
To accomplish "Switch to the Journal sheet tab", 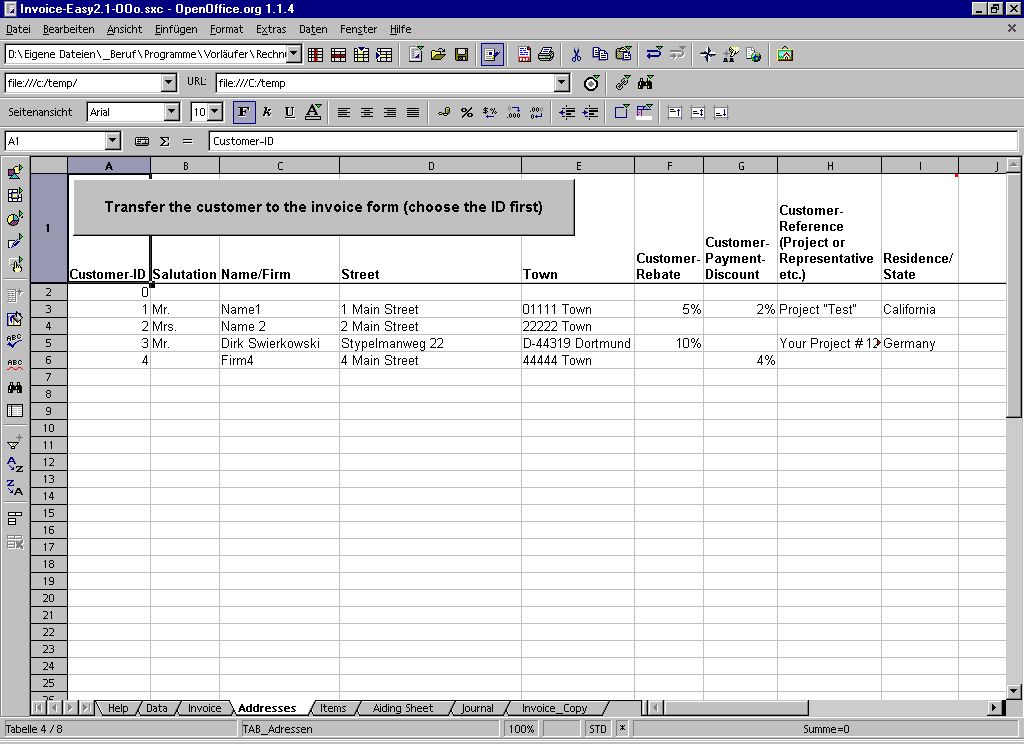I will [477, 708].
